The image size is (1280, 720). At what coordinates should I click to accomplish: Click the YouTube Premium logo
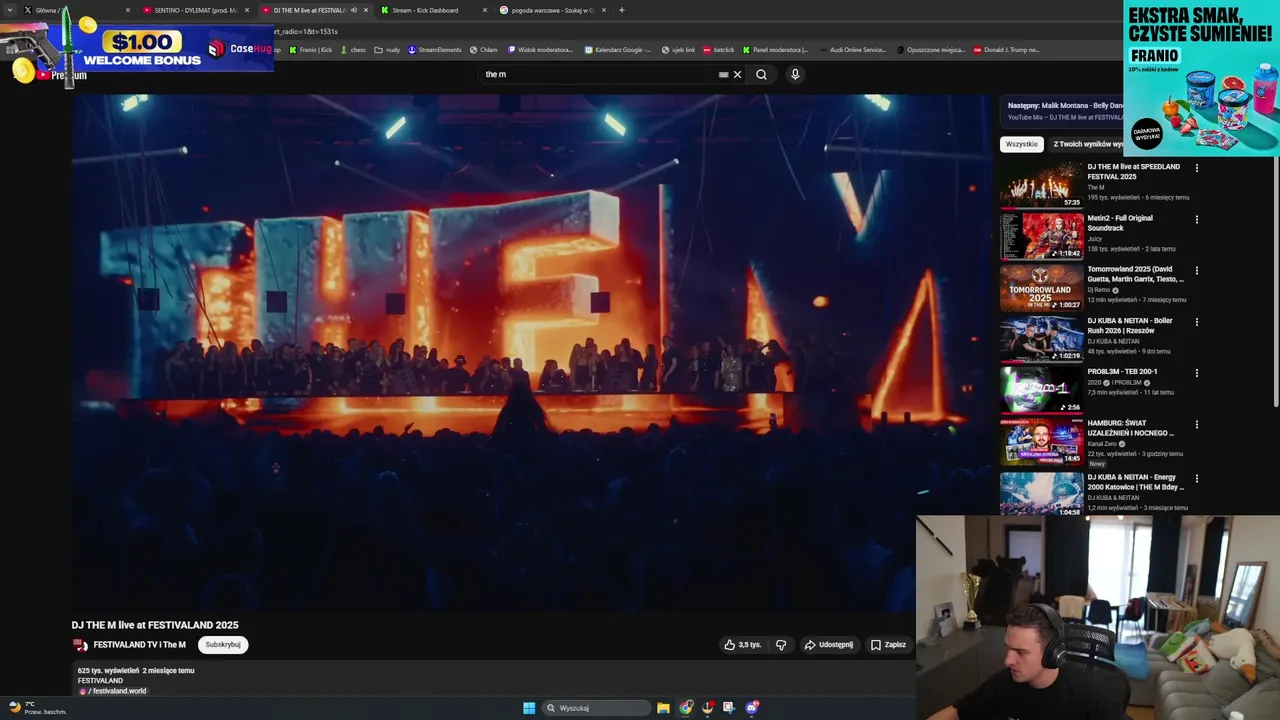point(63,75)
